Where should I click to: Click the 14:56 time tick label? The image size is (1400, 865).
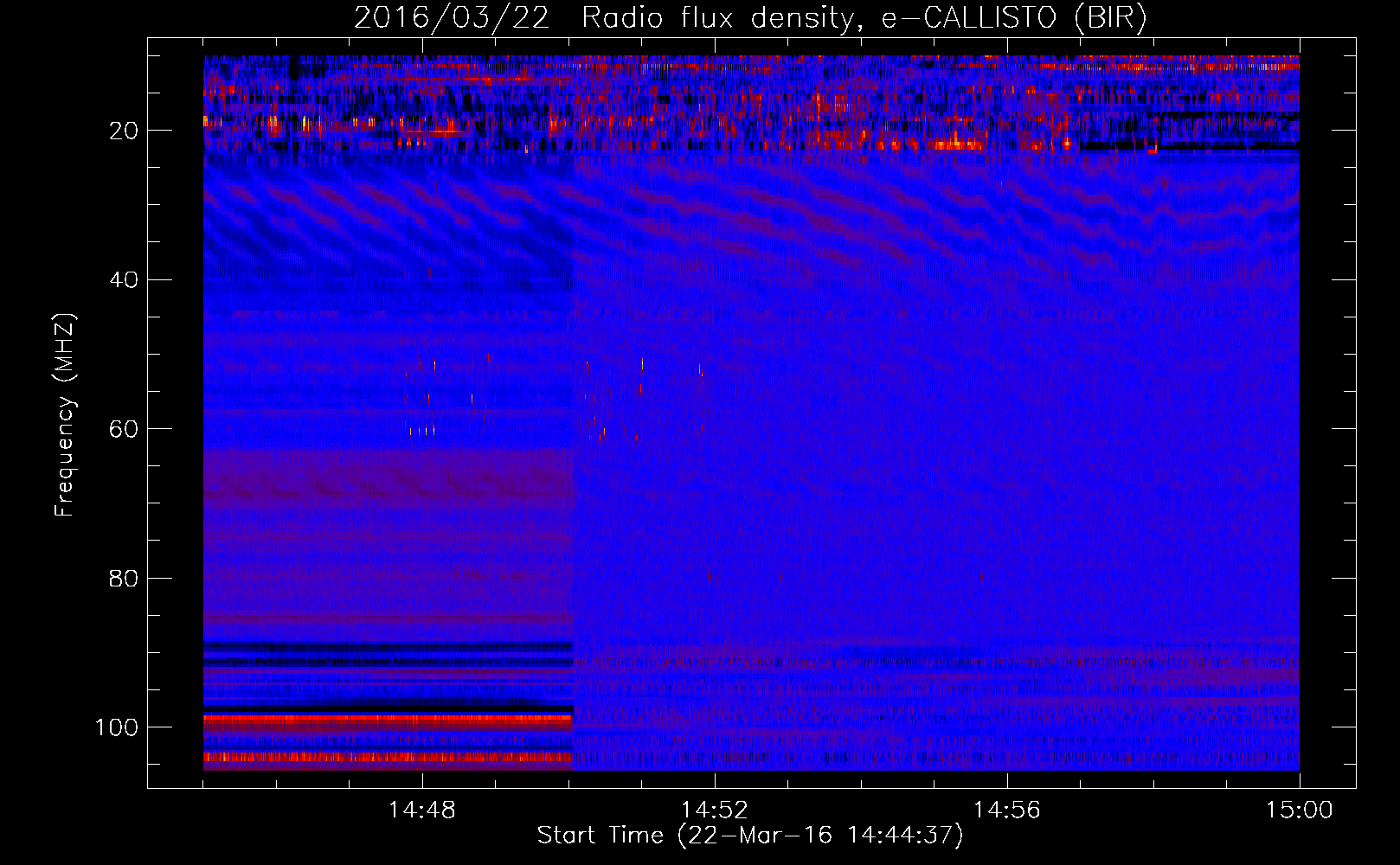pyautogui.click(x=1007, y=810)
